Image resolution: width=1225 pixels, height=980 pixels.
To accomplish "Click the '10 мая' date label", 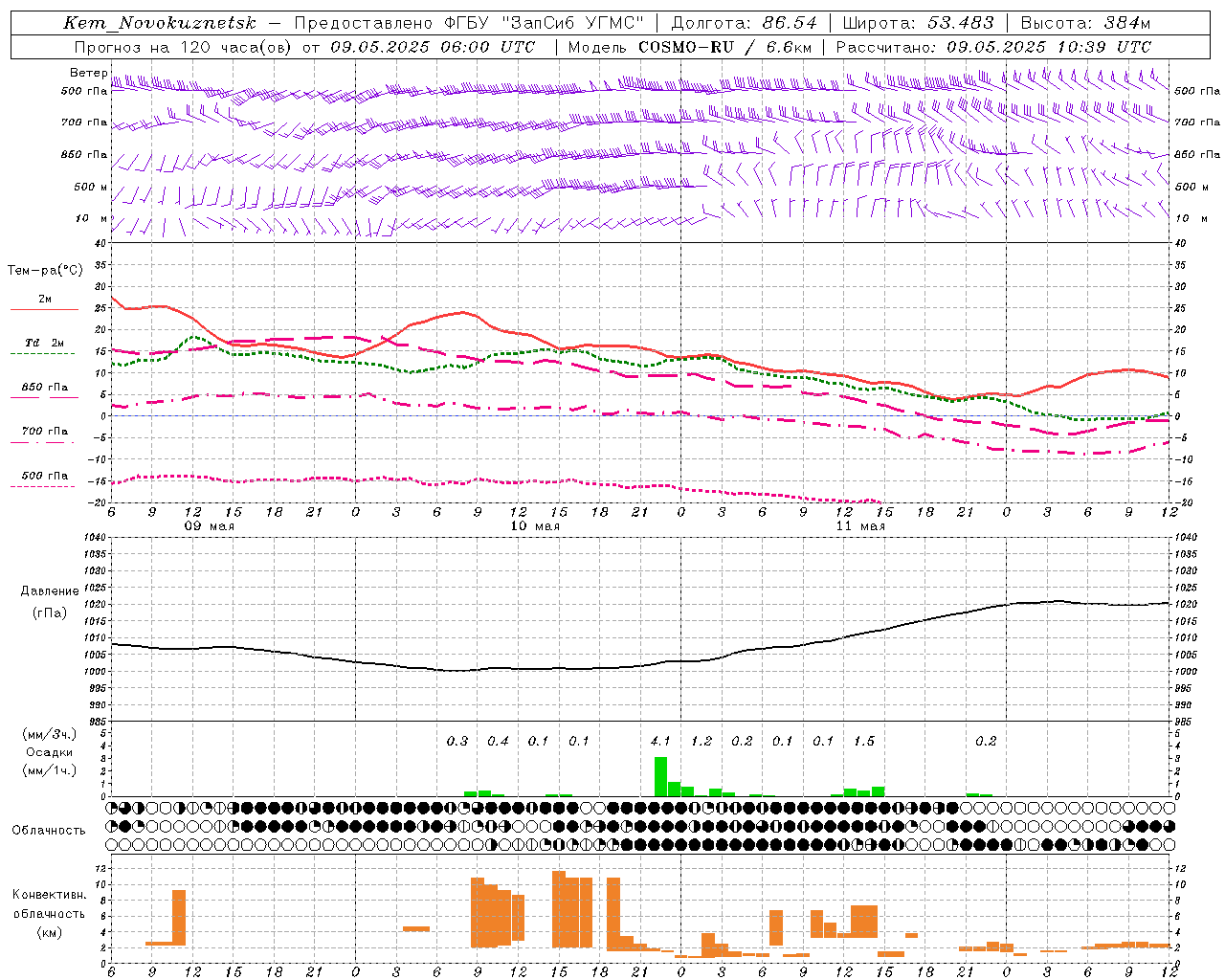I will (x=535, y=526).
